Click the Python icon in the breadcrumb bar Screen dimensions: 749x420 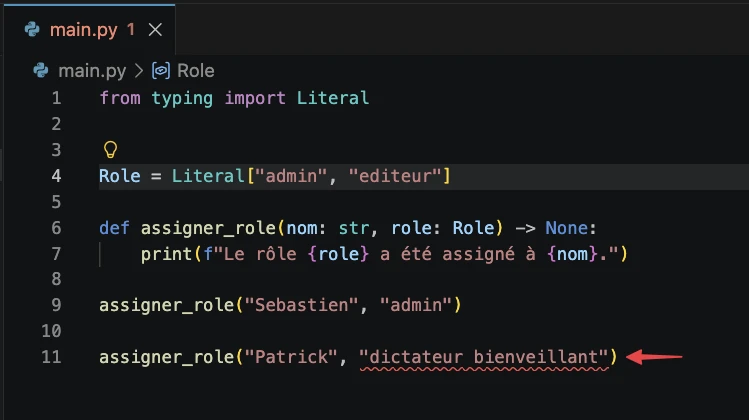click(x=41, y=70)
